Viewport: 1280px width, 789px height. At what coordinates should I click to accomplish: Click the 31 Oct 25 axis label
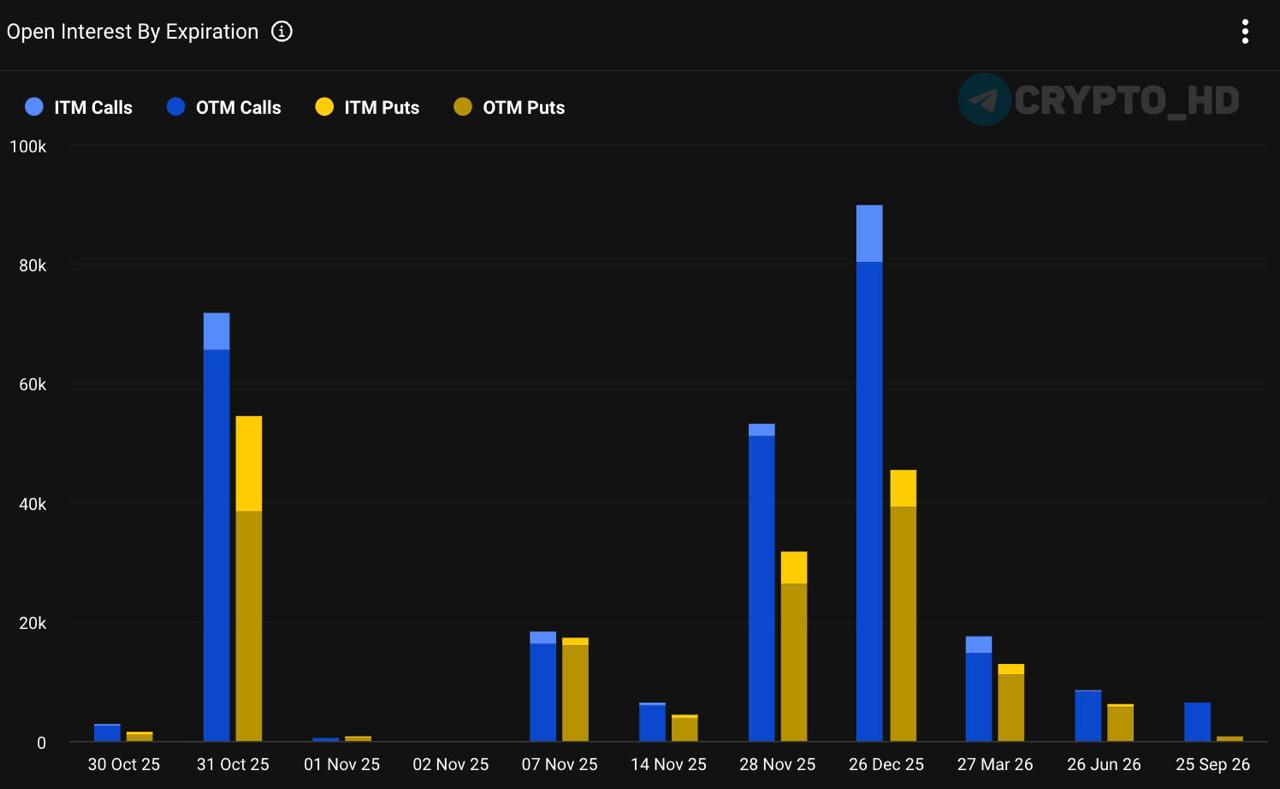click(x=233, y=764)
